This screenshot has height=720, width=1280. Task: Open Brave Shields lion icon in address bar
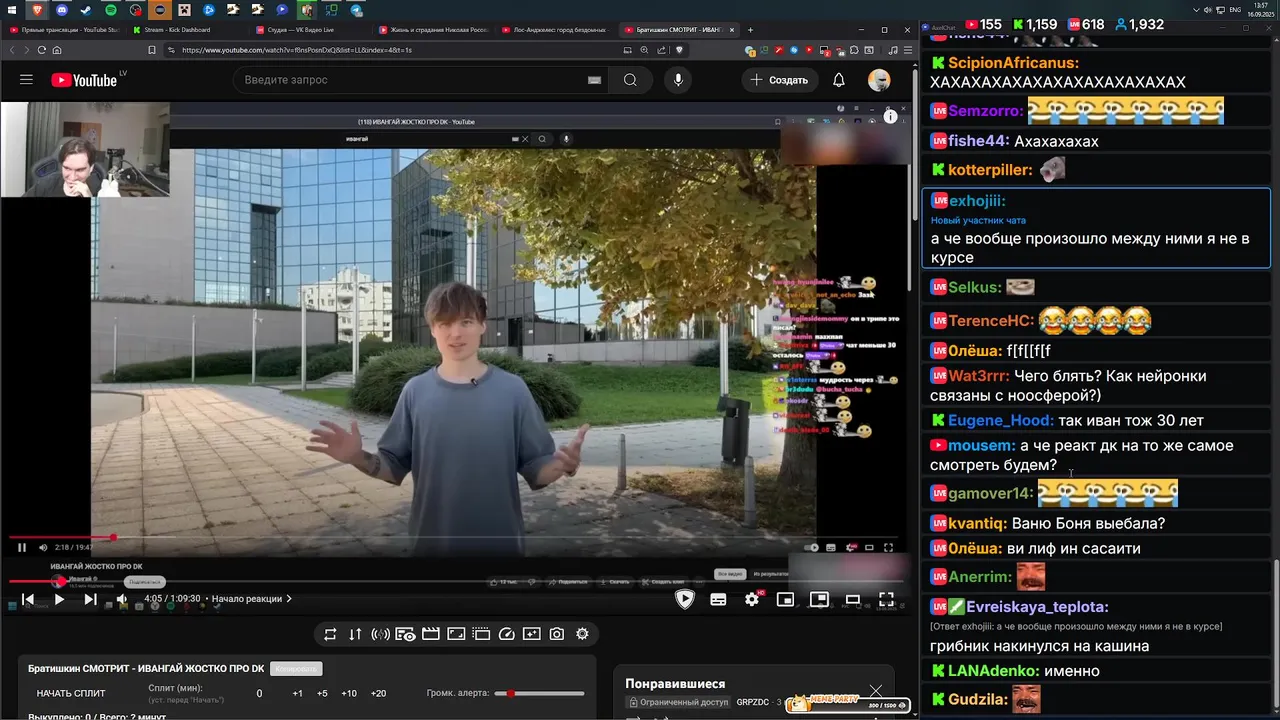coord(679,49)
